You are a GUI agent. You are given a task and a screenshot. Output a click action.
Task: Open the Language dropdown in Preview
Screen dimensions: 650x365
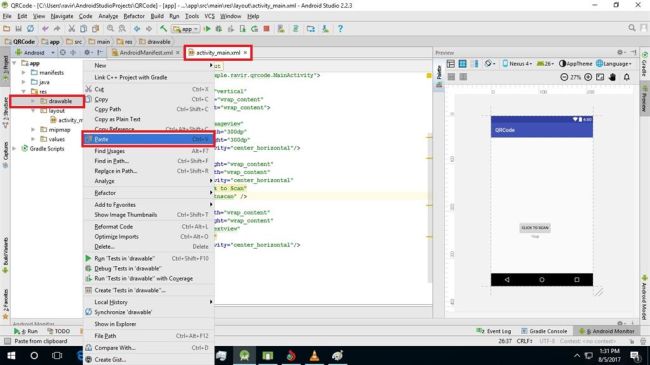[614, 63]
